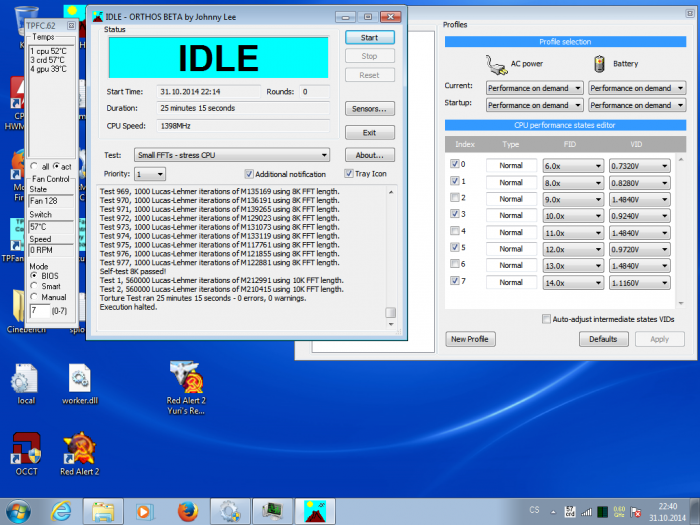This screenshot has width=700, height=525.
Task: Open the 6.0x FID dropdown
Action: [572, 165]
